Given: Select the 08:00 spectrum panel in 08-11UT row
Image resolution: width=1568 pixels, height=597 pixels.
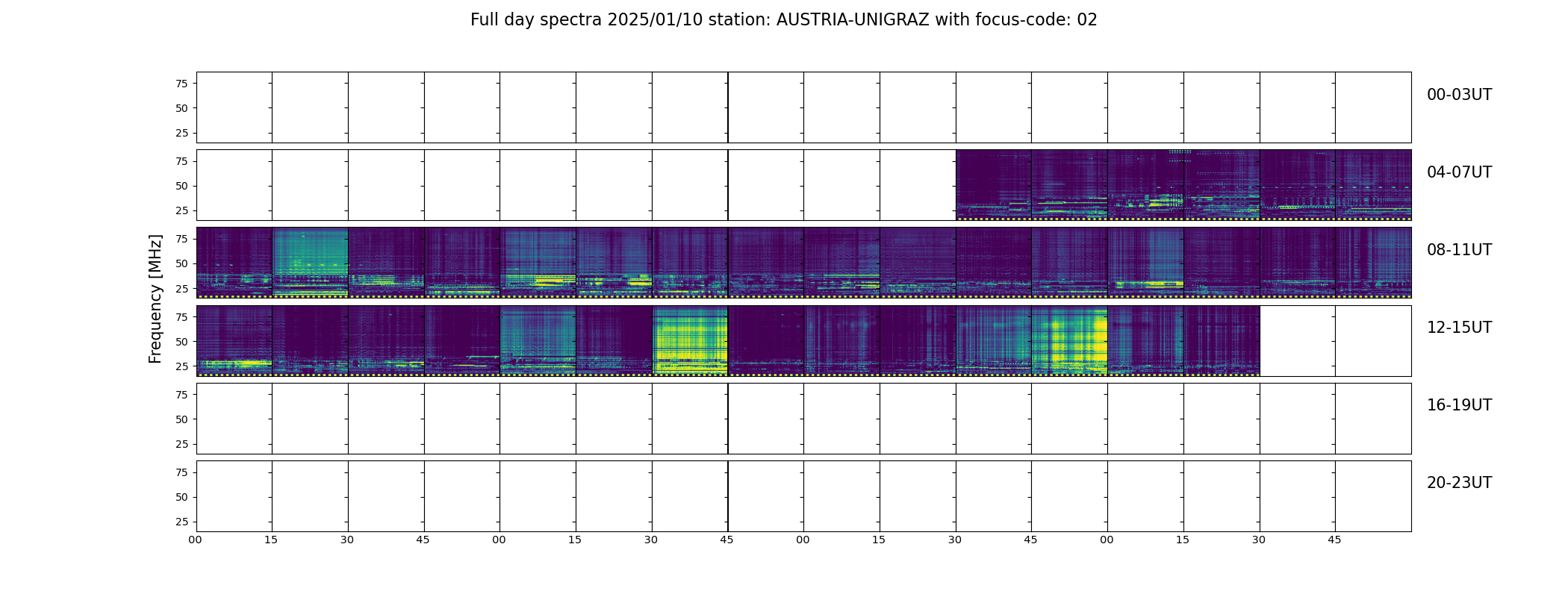Looking at the screenshot, I should [234, 263].
